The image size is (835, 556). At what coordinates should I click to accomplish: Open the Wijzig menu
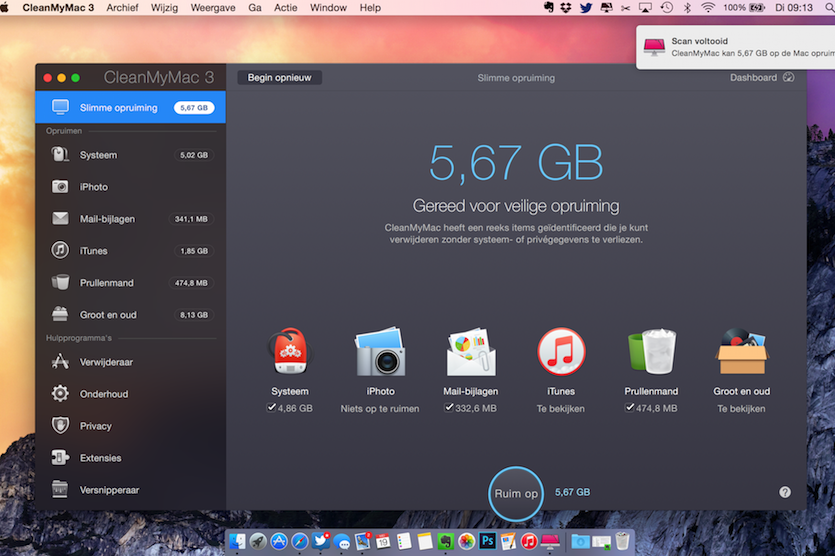pos(165,7)
